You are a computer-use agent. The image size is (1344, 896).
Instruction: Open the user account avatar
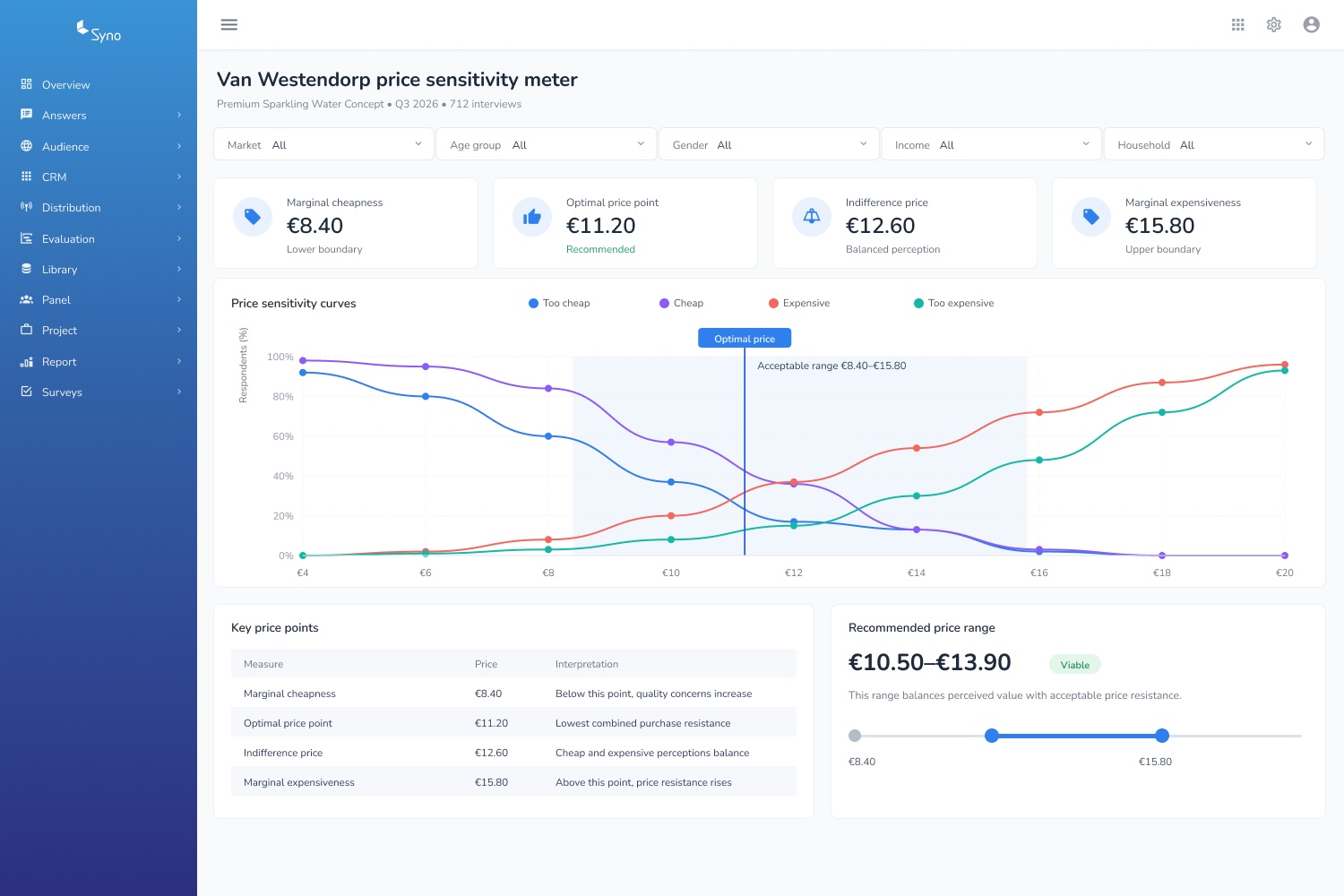pyautogui.click(x=1312, y=25)
